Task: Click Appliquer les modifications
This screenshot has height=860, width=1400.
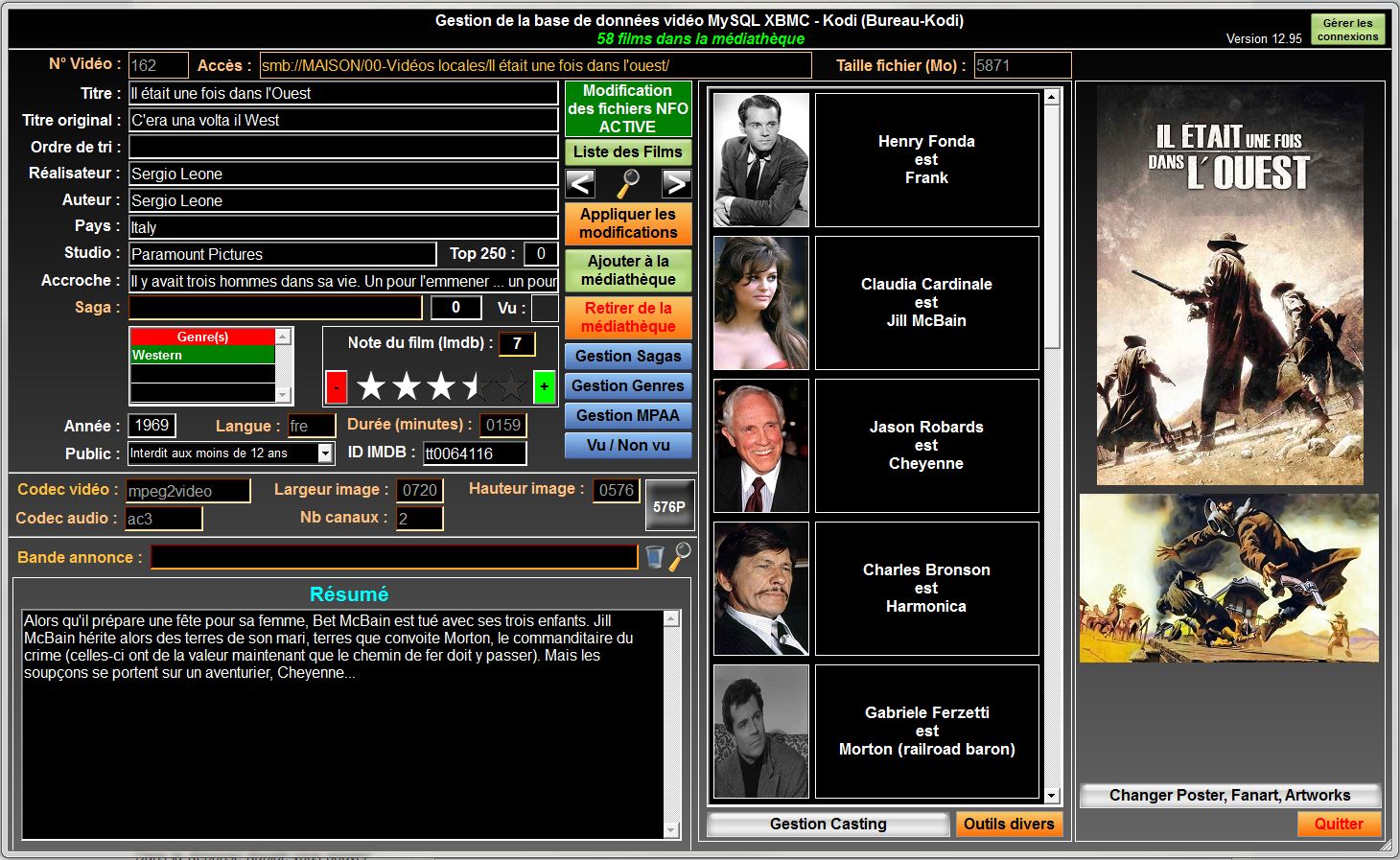Action: pyautogui.click(x=628, y=223)
